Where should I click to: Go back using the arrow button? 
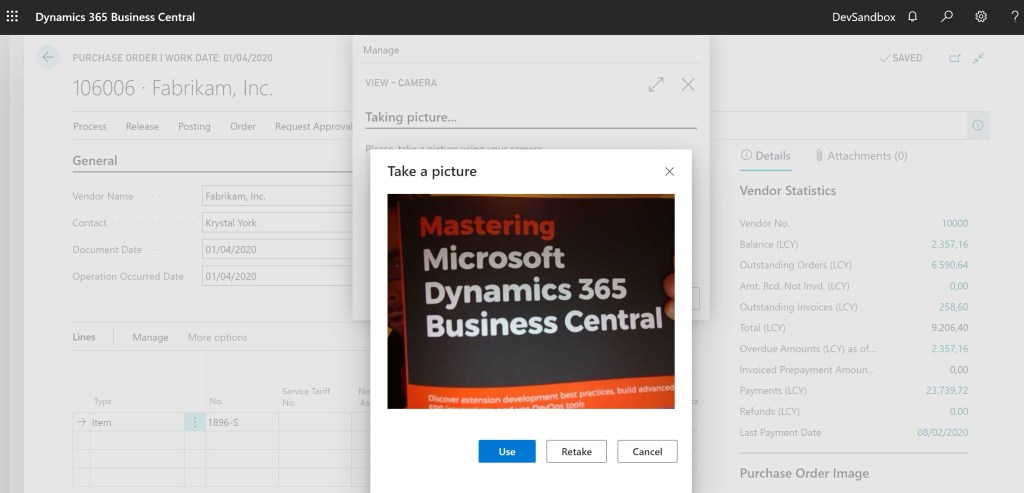click(48, 58)
